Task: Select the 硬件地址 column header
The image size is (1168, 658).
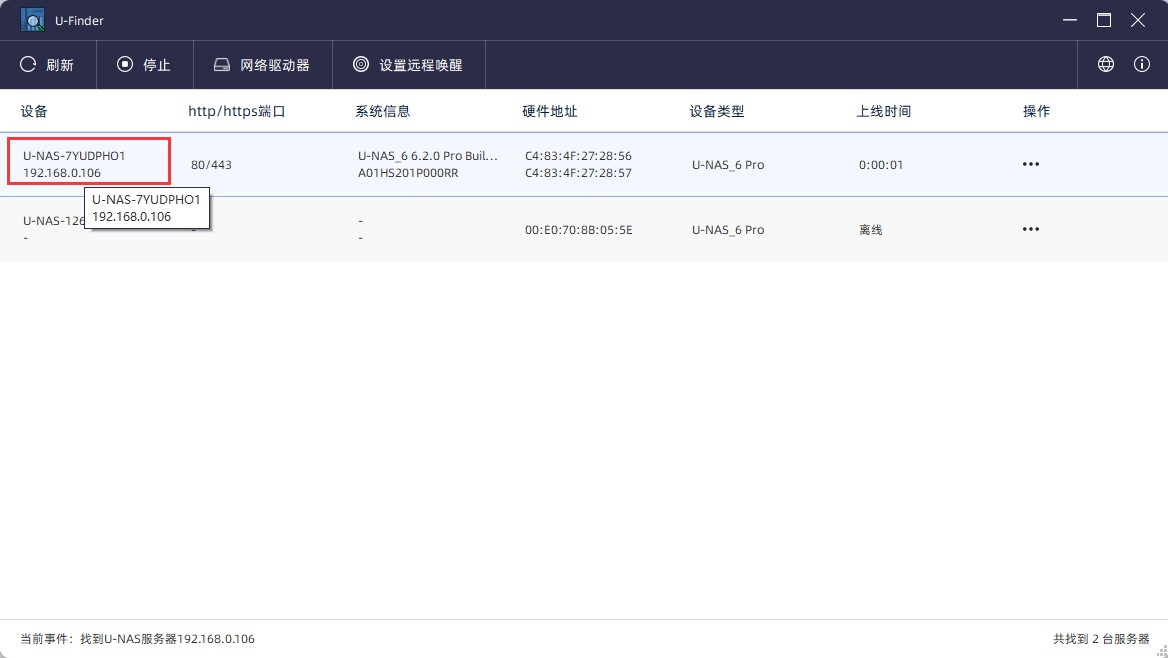Action: [x=550, y=111]
